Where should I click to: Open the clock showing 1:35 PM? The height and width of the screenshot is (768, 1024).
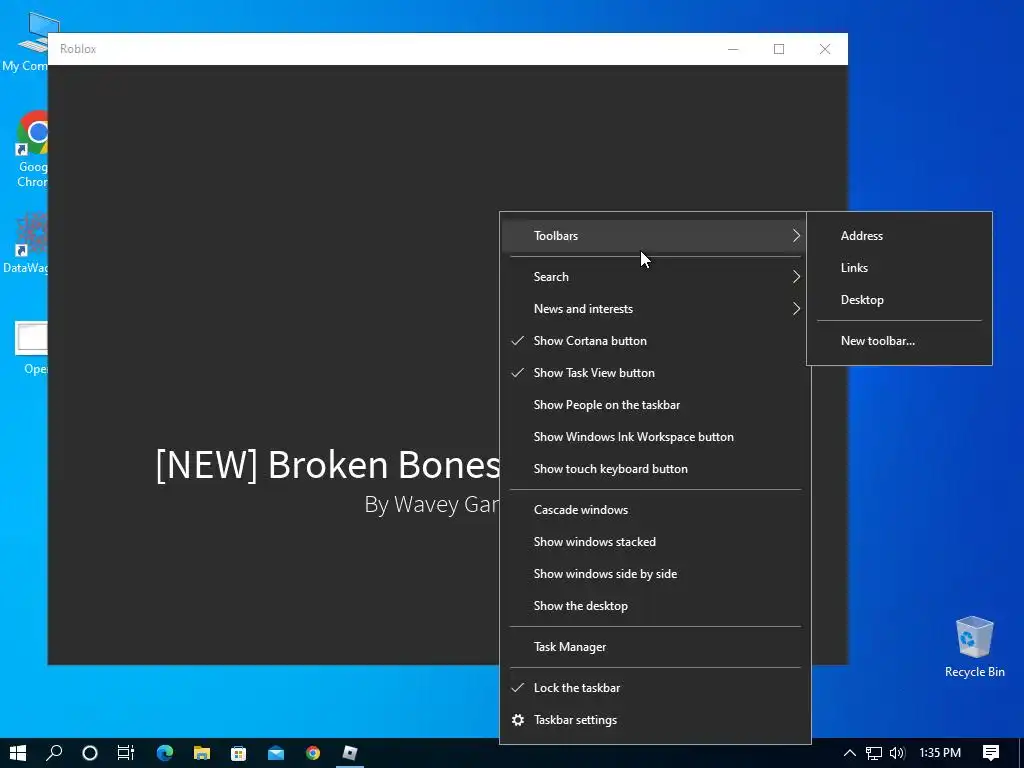[940, 753]
